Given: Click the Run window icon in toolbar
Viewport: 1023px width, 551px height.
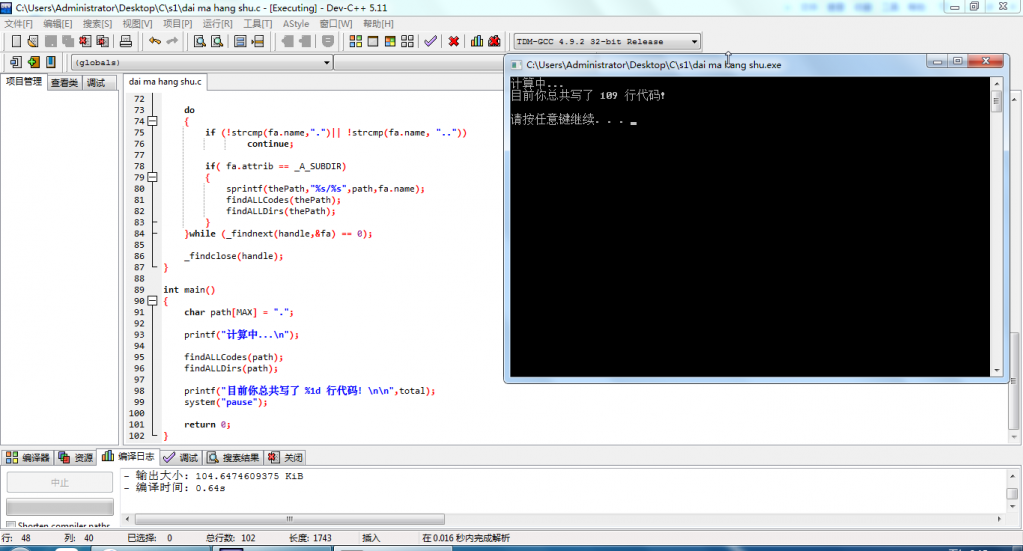Looking at the screenshot, I should (373, 41).
